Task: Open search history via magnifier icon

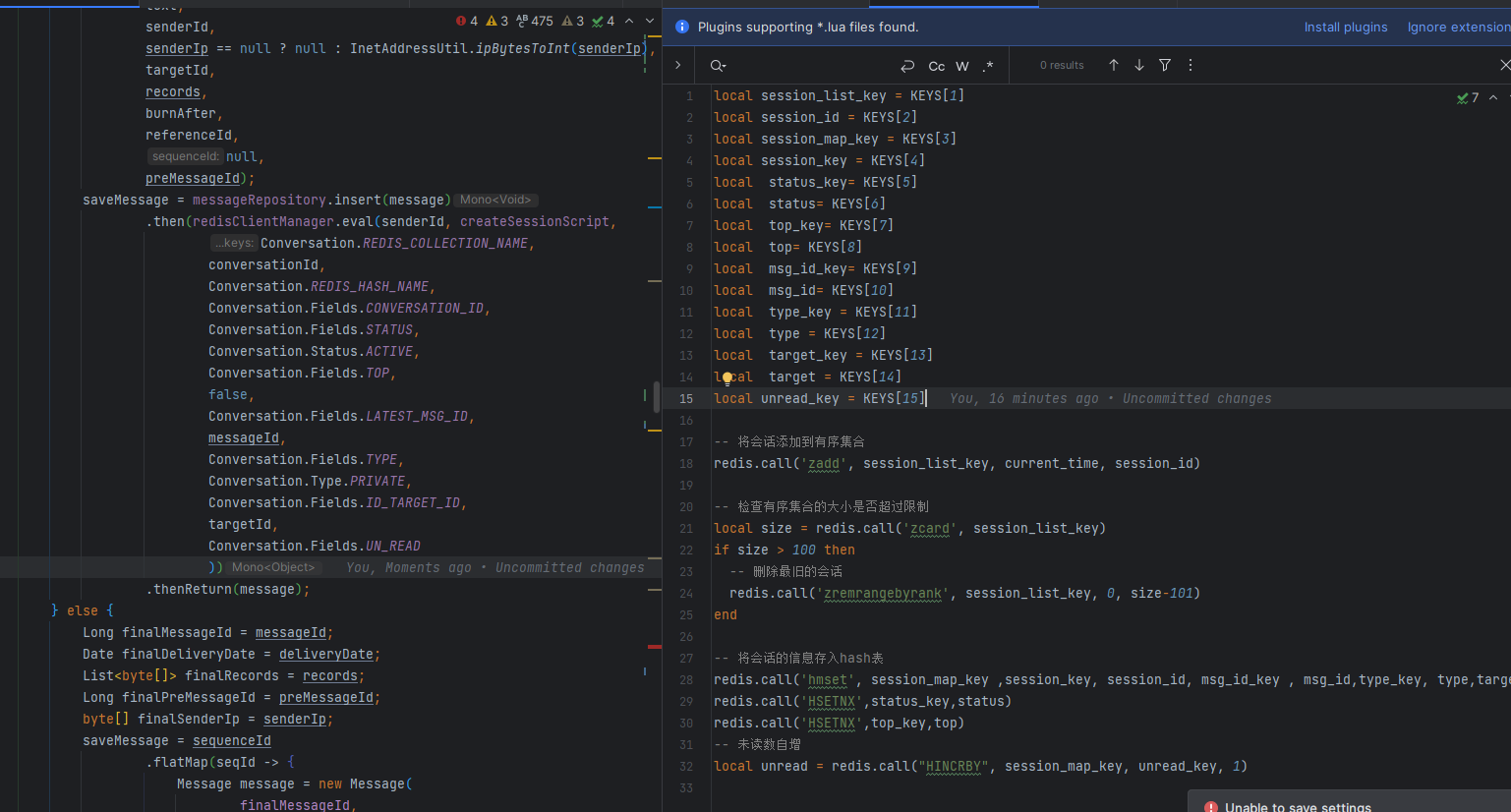Action: 718,65
